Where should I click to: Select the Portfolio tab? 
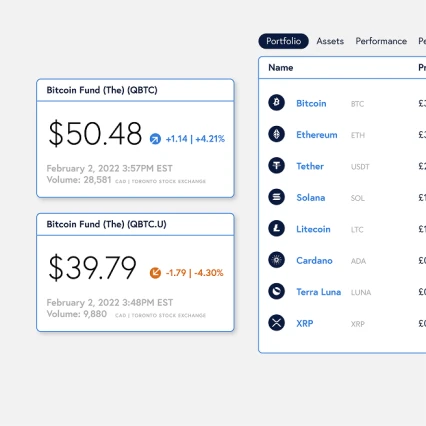[283, 41]
